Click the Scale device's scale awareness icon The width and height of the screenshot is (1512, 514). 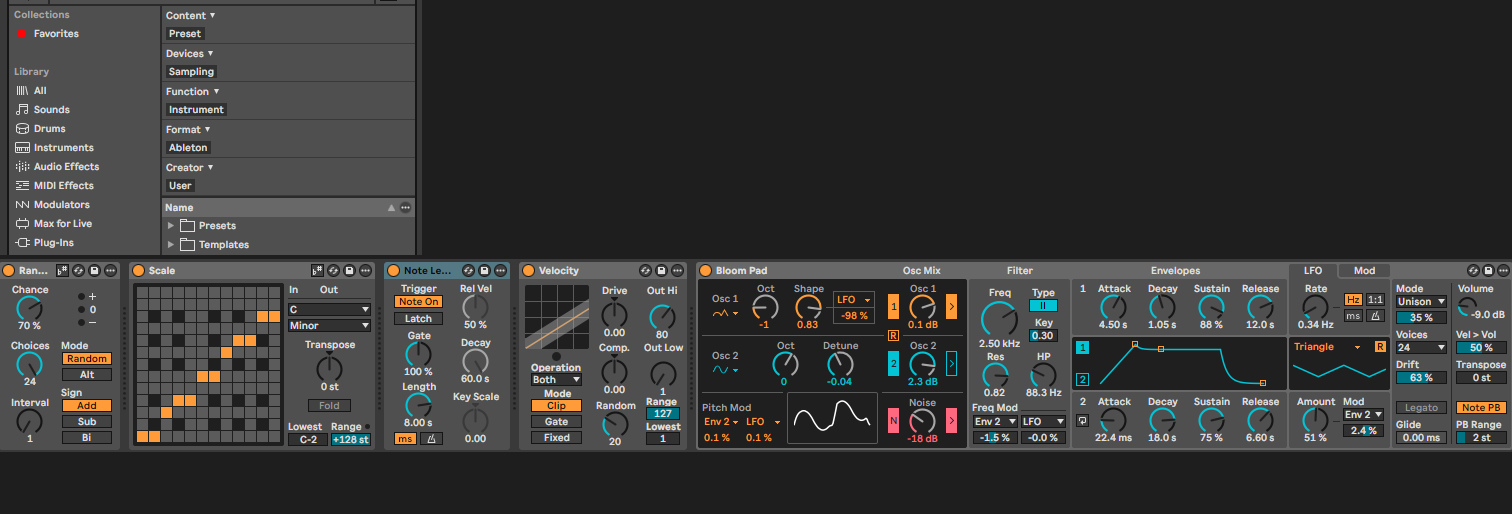[318, 271]
